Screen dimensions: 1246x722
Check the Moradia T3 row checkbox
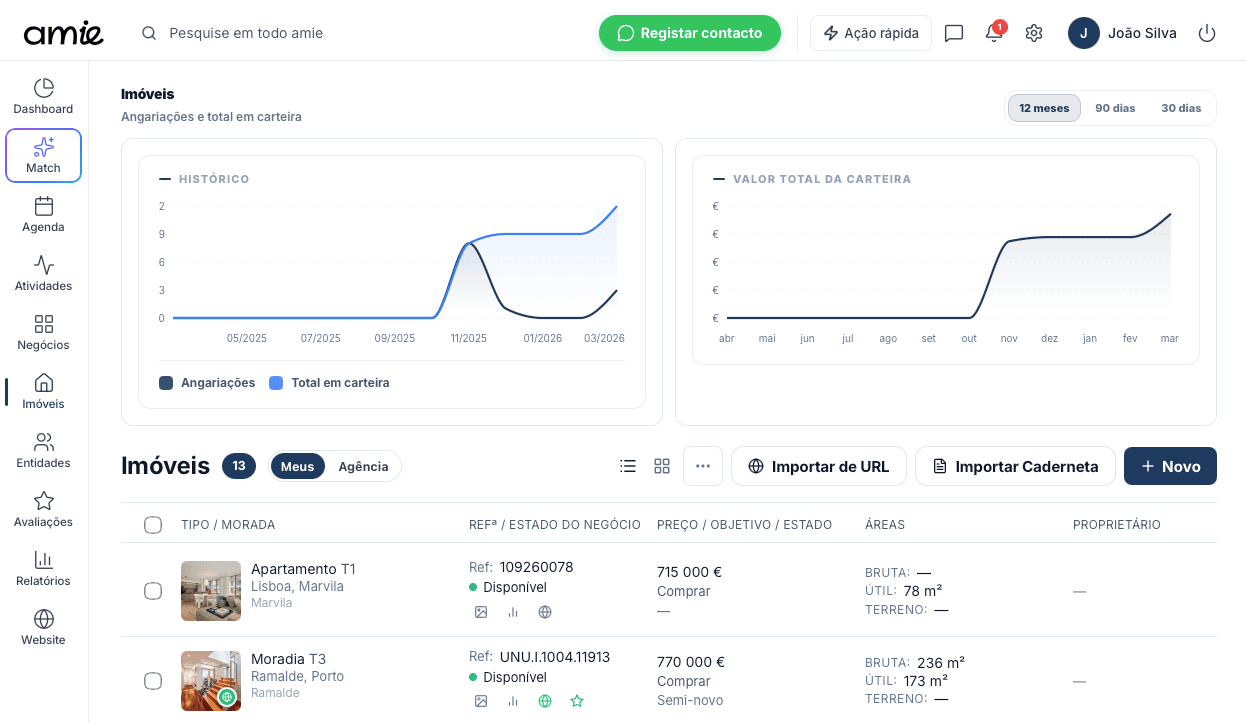[153, 681]
